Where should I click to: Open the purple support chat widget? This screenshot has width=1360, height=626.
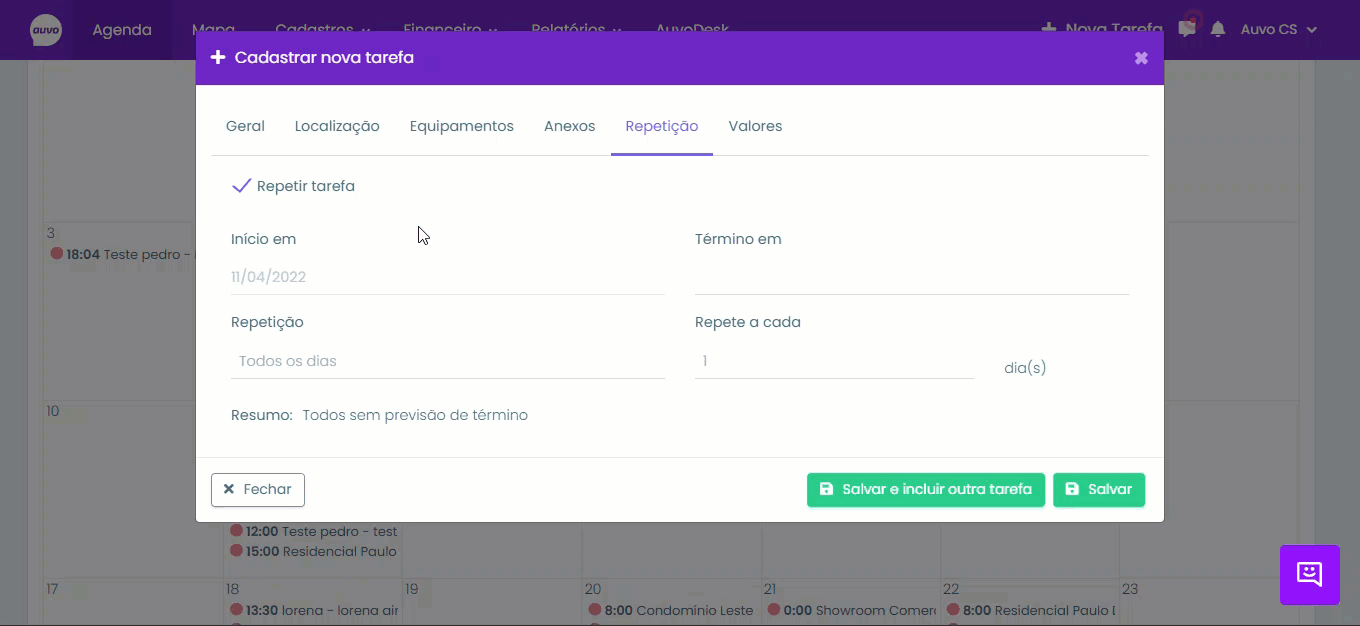click(x=1309, y=574)
